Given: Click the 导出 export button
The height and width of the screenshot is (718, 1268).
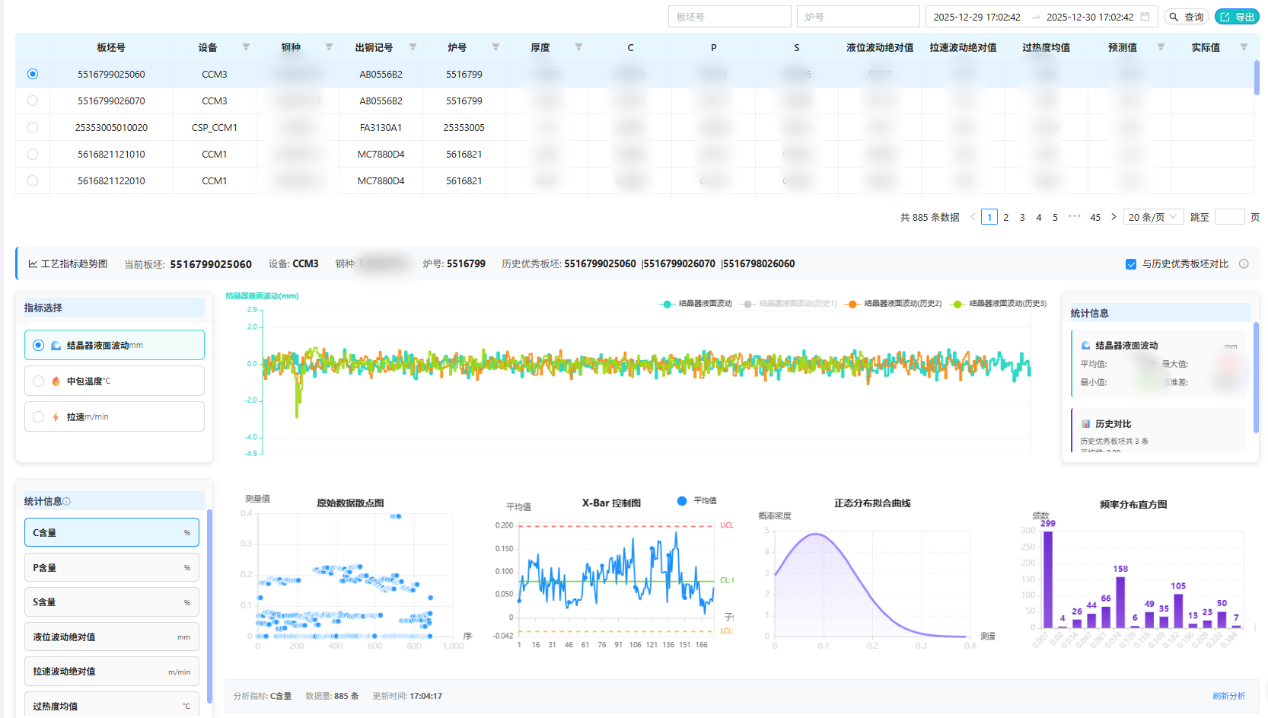Looking at the screenshot, I should coord(1237,17).
